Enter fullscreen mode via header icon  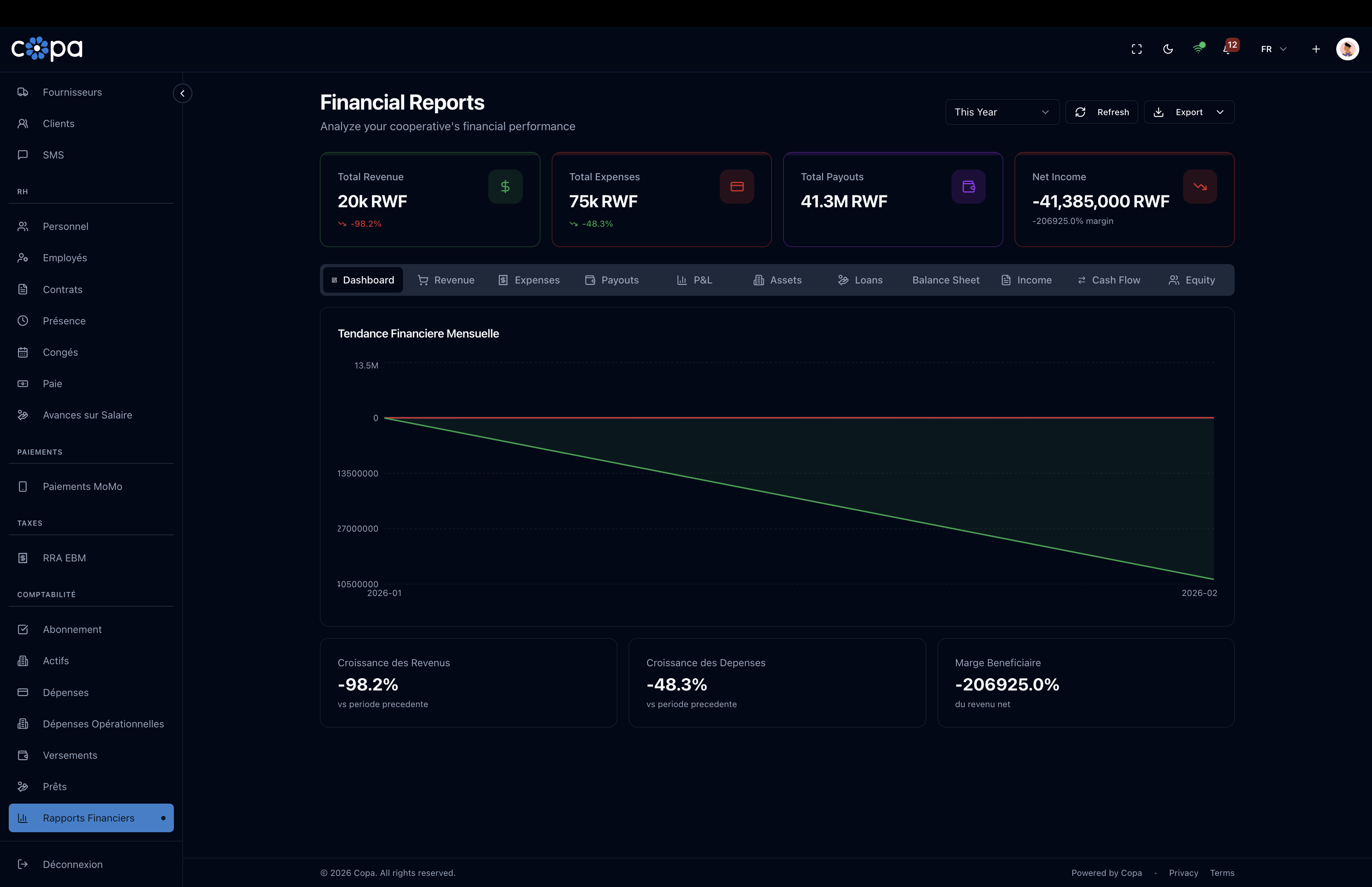1137,49
